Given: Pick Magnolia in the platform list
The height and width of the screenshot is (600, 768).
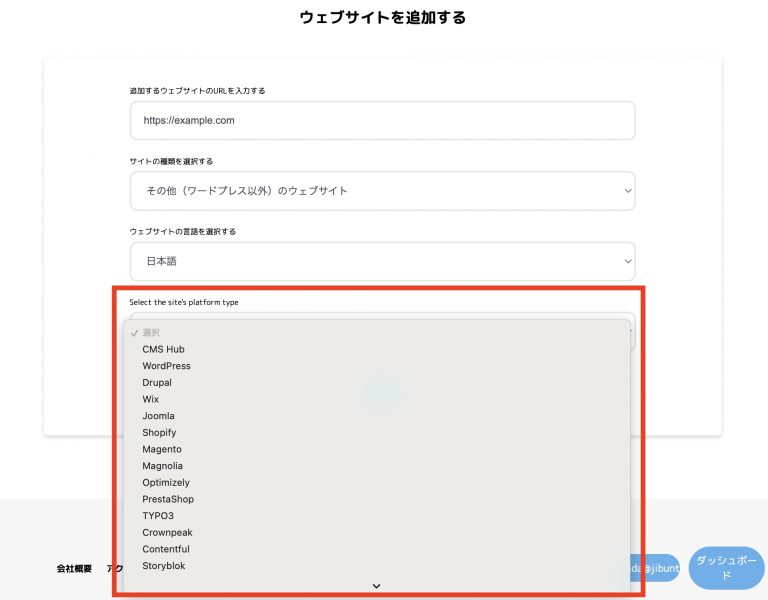Looking at the screenshot, I should tap(377, 466).
